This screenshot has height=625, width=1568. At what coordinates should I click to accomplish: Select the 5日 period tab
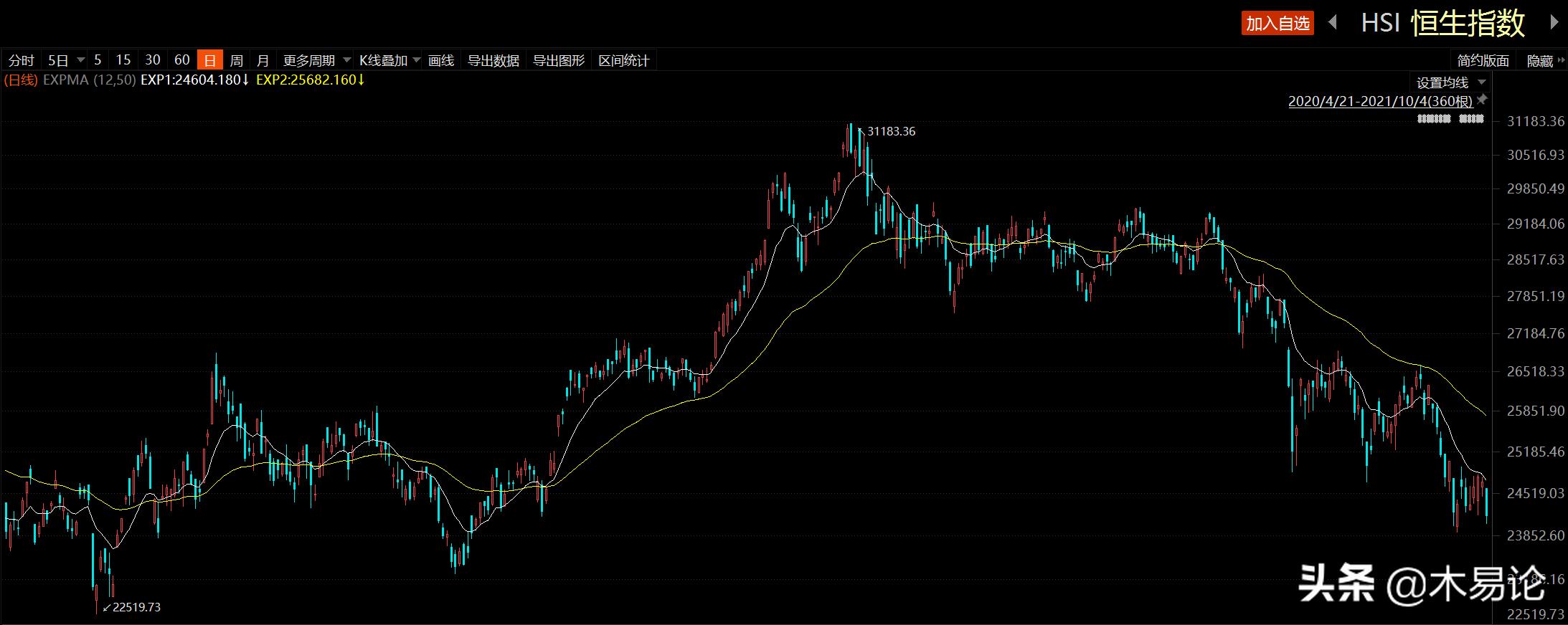(x=58, y=60)
